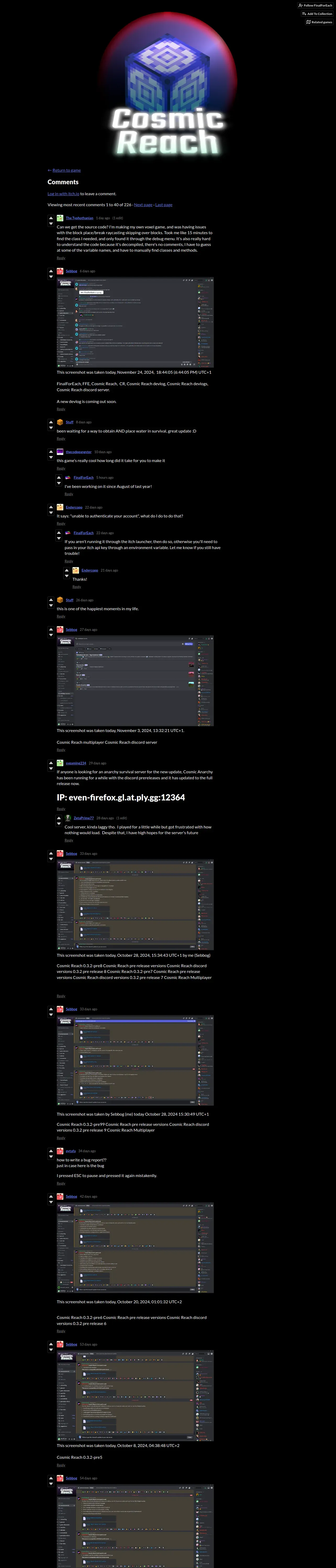The height and width of the screenshot is (1568, 336).
Task: Open Sebbog's username on 42 days ago comment
Action: 71,1197
